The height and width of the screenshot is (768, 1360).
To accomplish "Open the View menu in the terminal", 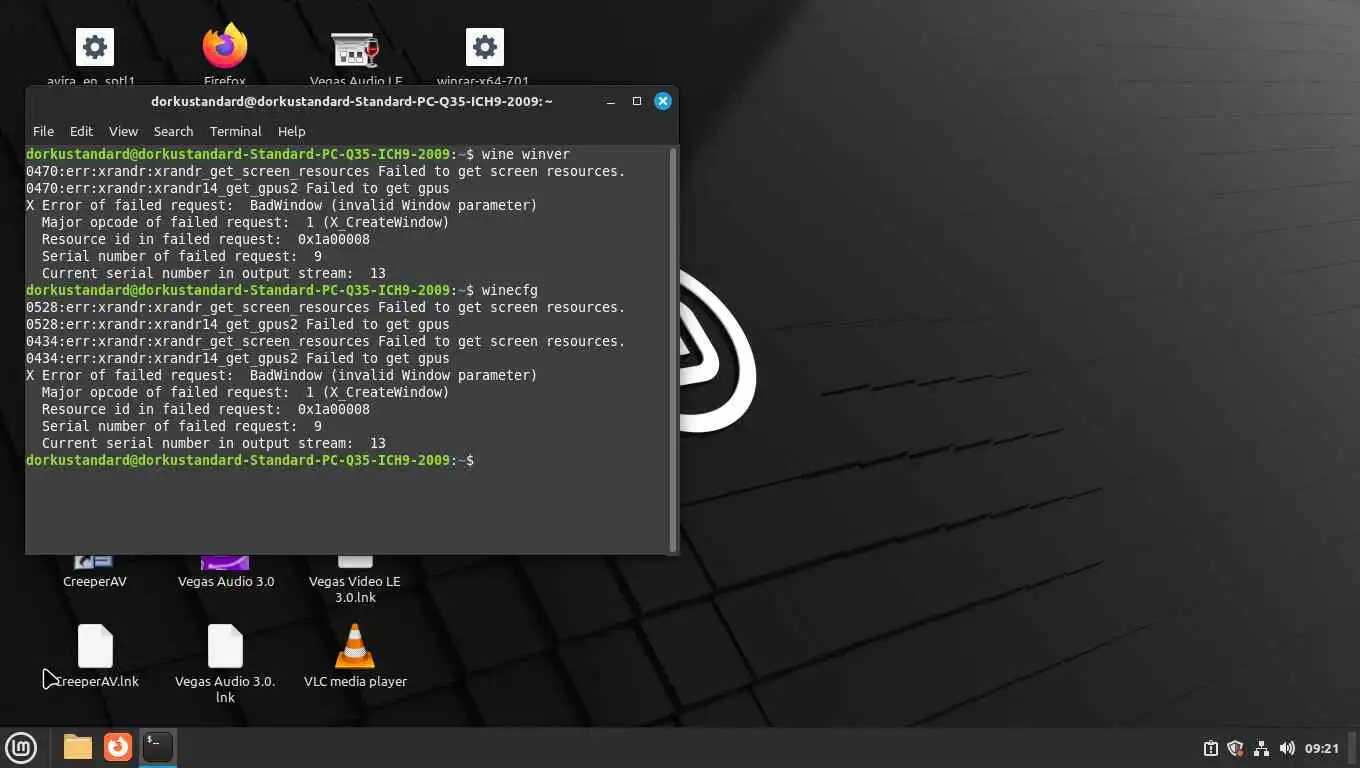I will (x=123, y=131).
